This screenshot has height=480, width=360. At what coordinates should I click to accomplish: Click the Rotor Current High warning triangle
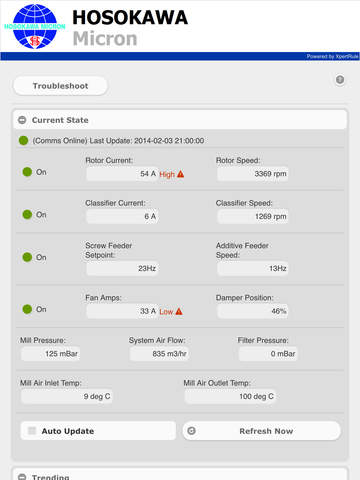click(180, 174)
